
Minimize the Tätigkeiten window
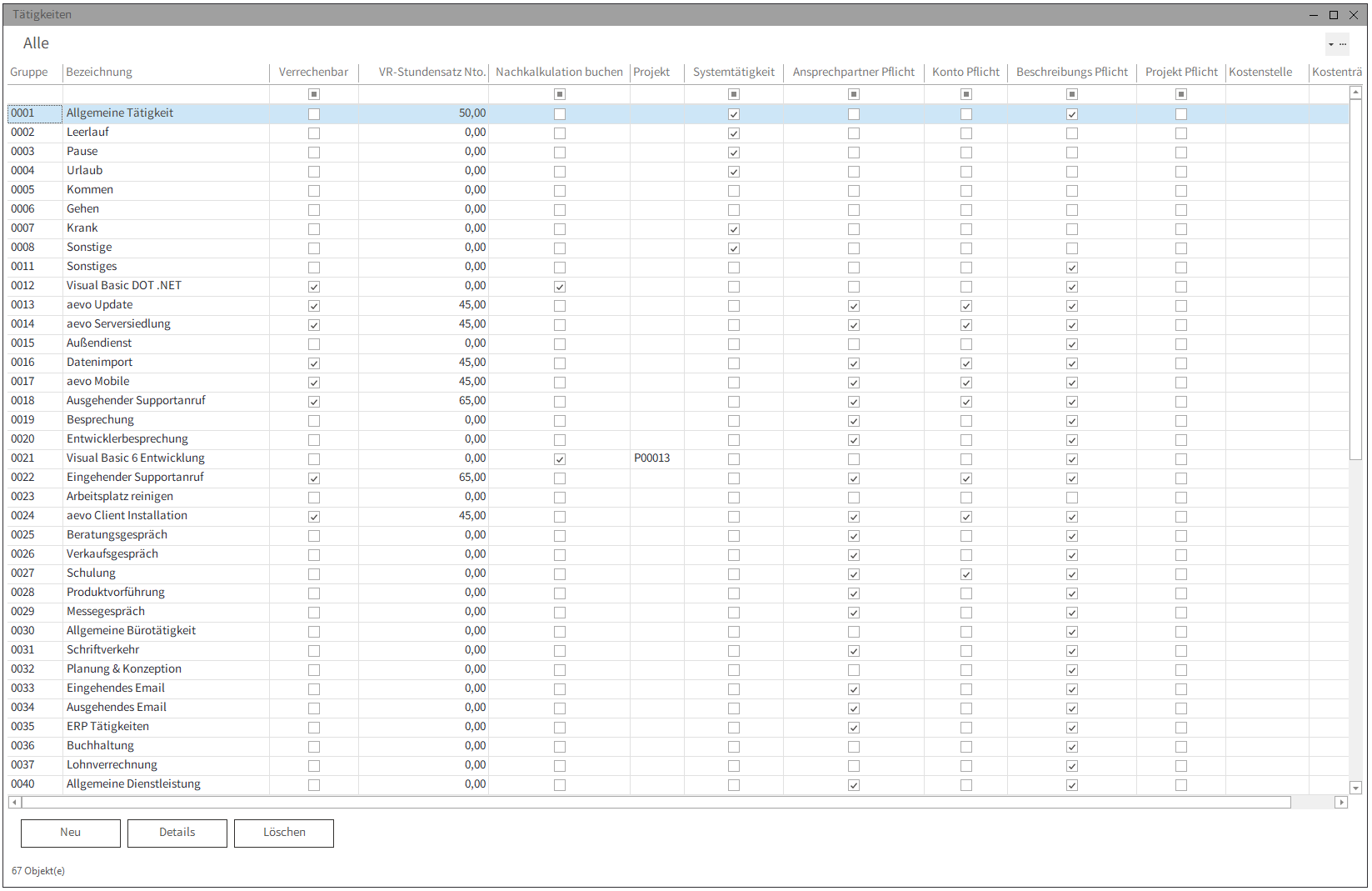click(x=1314, y=15)
